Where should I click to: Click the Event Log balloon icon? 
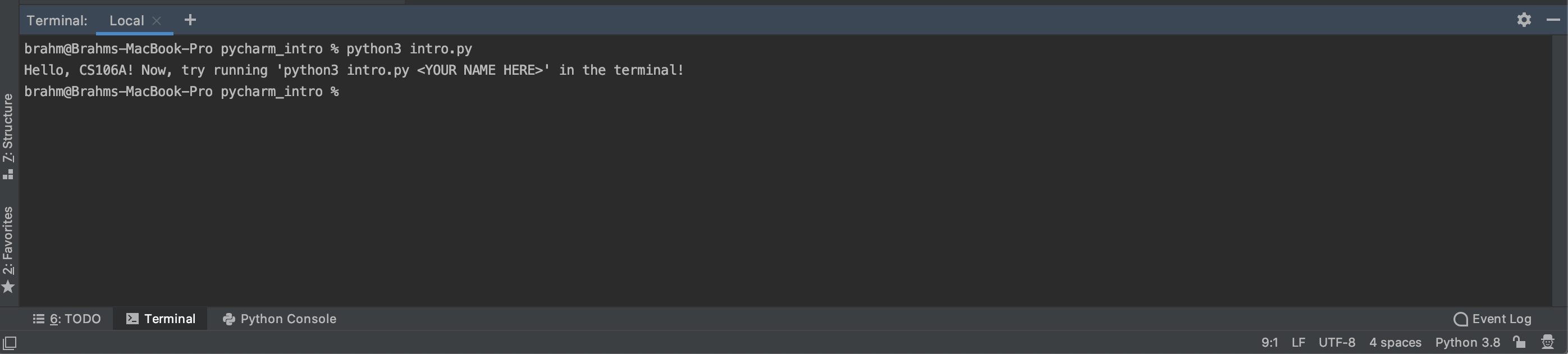1460,318
